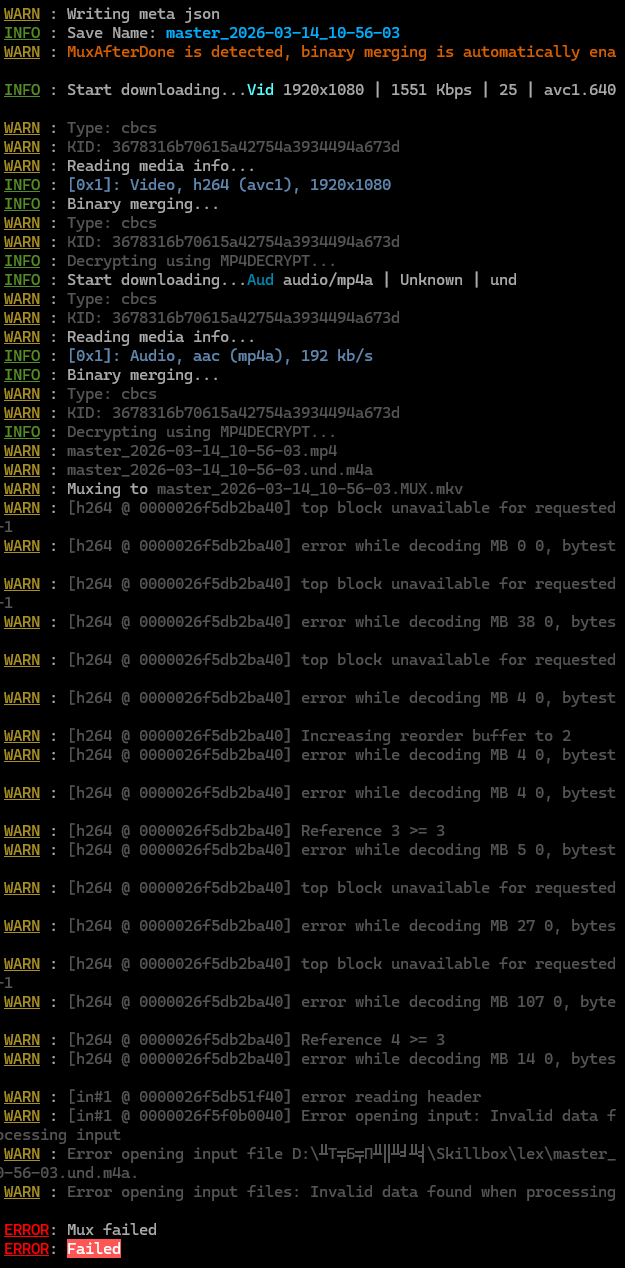Click the "Mux failed" error message
The height and width of the screenshot is (1268, 625).
click(x=111, y=1229)
